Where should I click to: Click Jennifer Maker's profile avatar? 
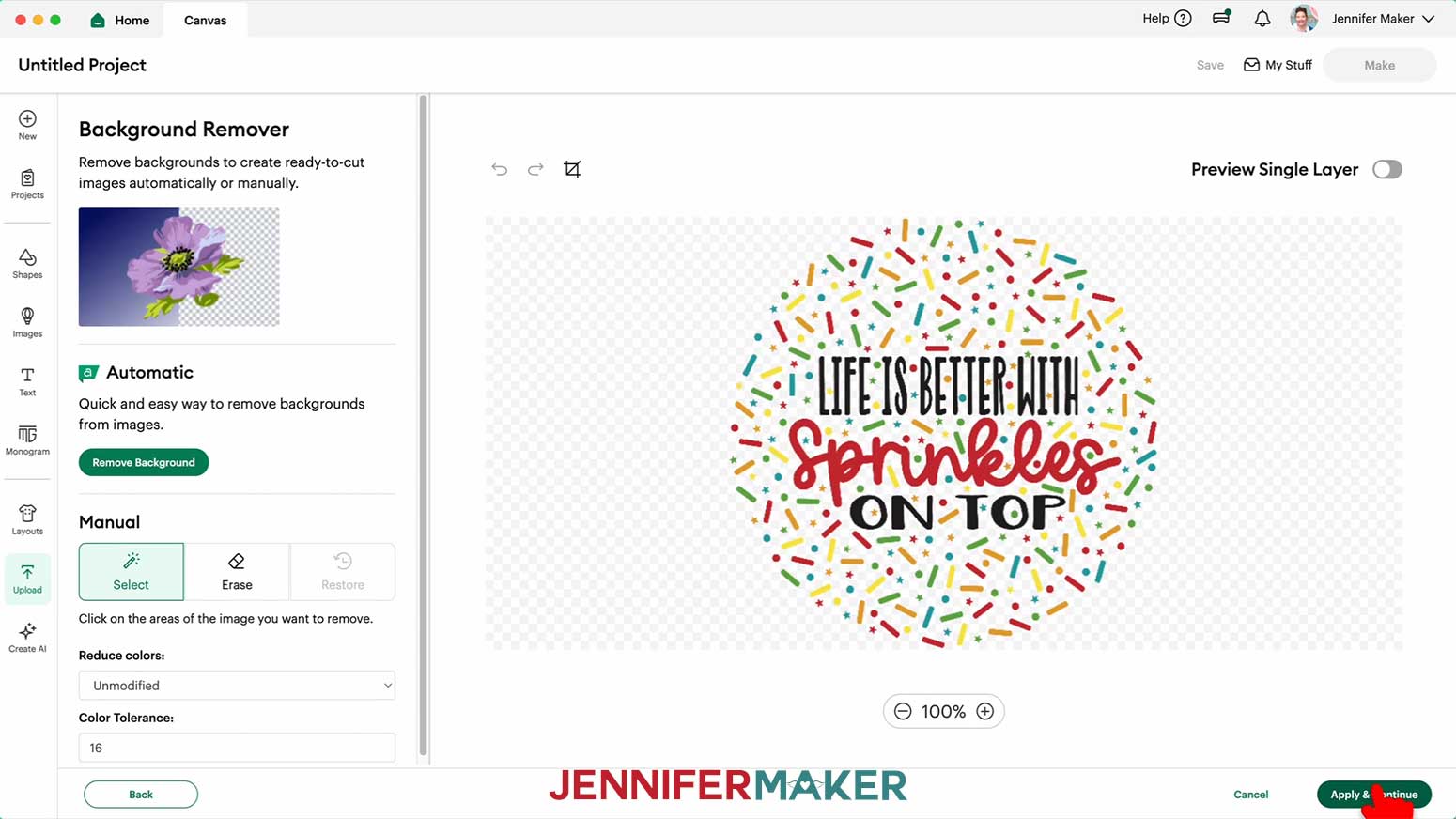pyautogui.click(x=1304, y=19)
